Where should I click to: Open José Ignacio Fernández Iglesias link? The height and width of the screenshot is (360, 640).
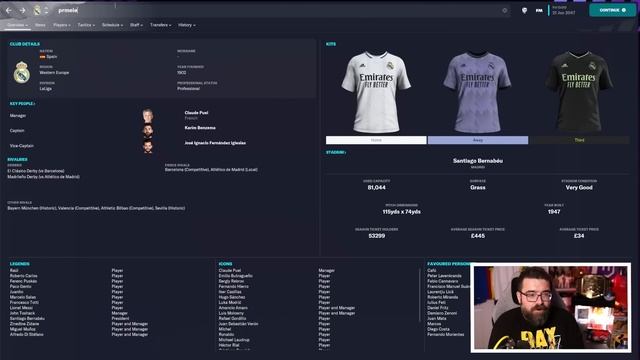(215, 143)
